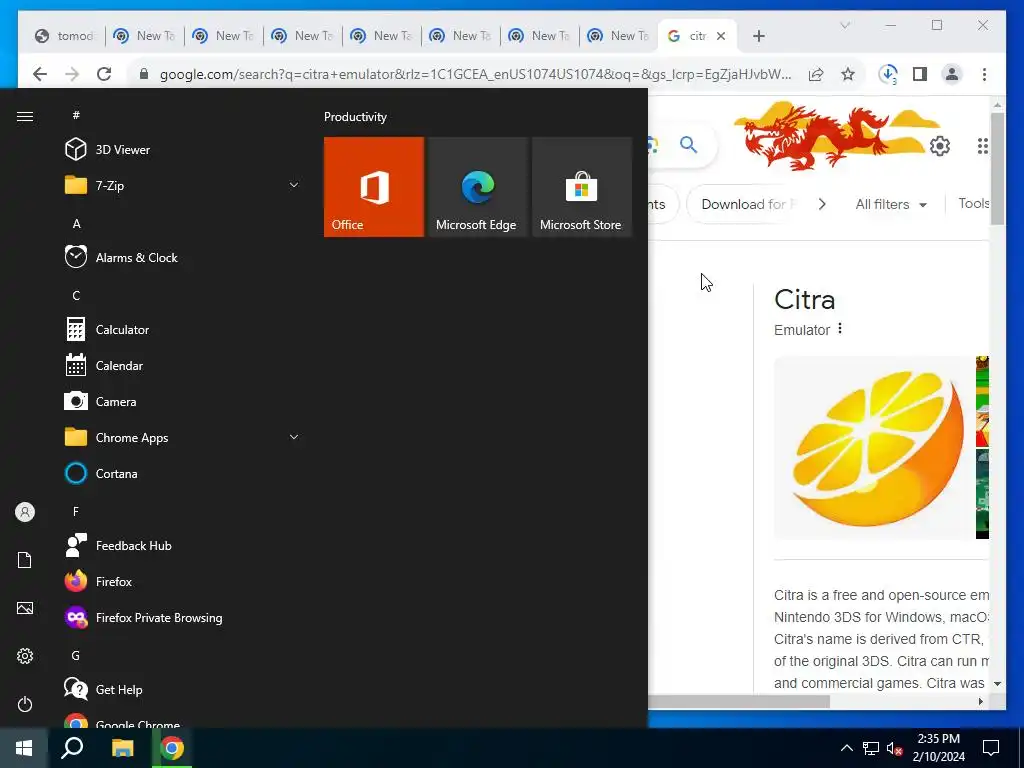Jump to letter group '#' header
This screenshot has height=768, width=1024.
click(76, 115)
